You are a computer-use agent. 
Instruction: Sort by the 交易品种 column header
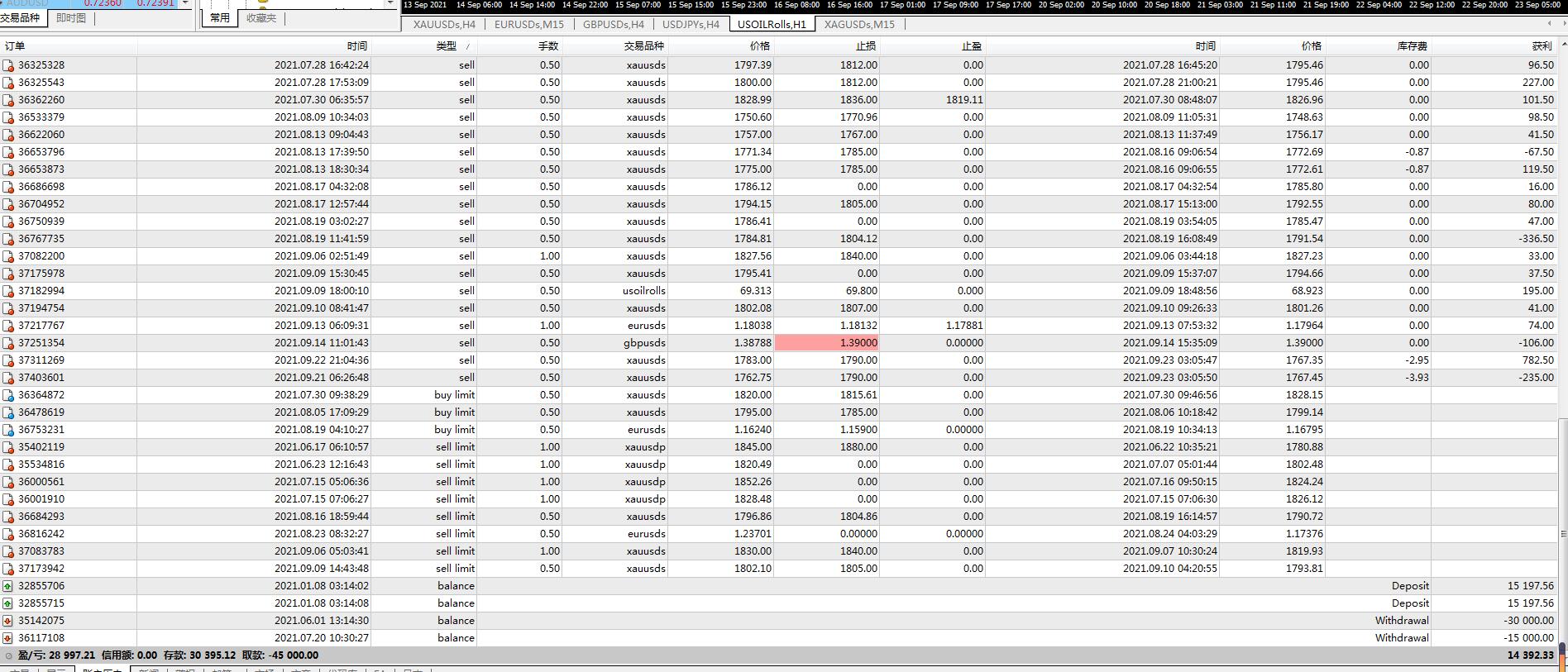click(615, 46)
